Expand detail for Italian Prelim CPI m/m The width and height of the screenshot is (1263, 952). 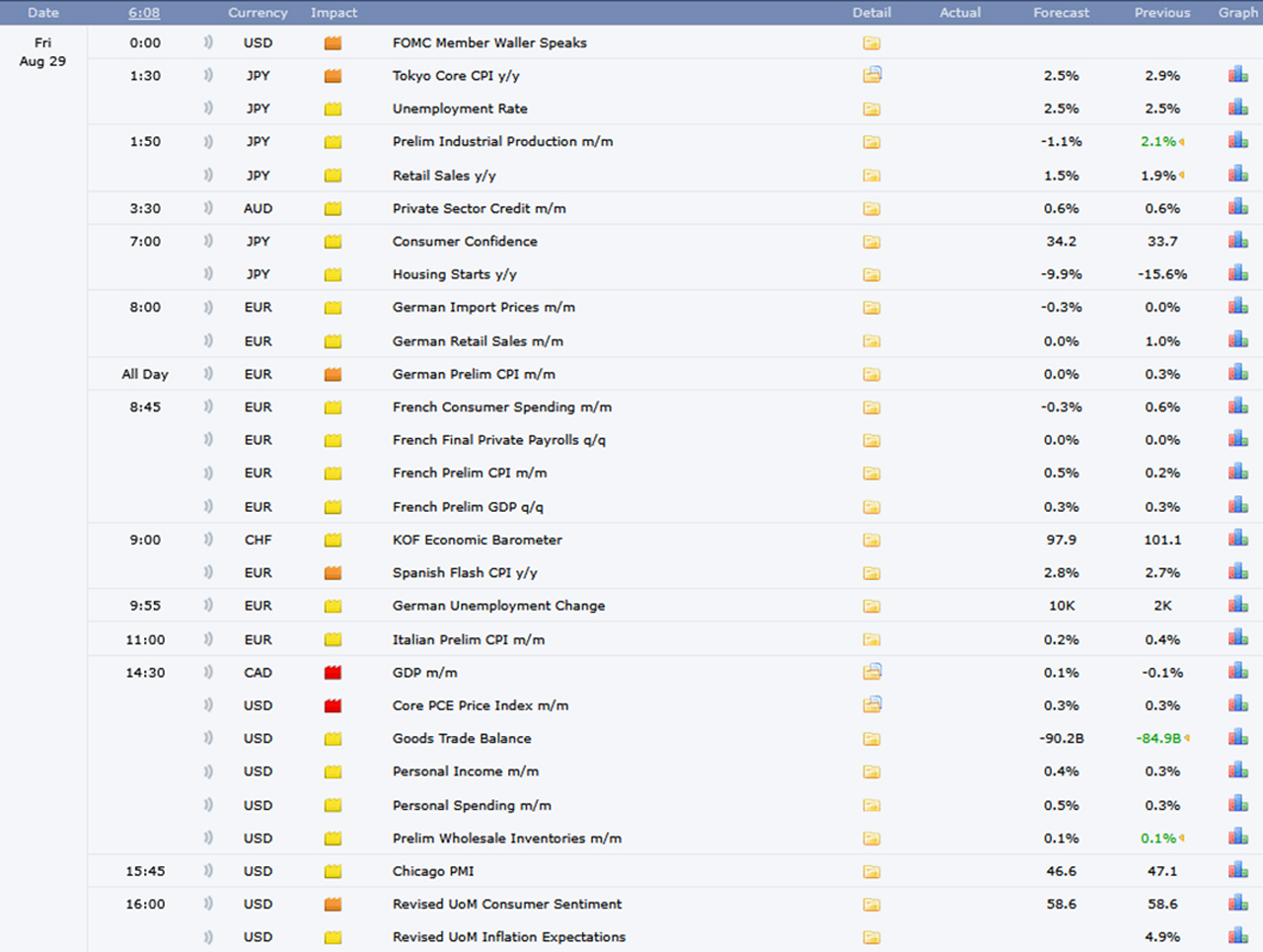coord(871,639)
